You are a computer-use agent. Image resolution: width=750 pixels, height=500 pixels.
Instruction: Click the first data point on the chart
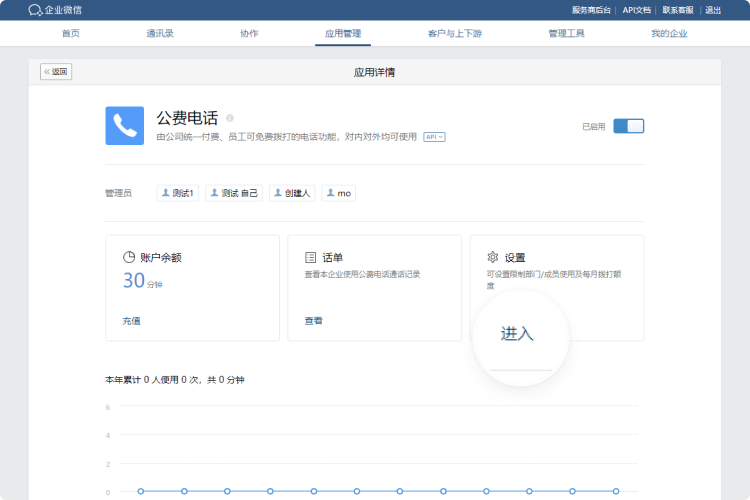(141, 491)
